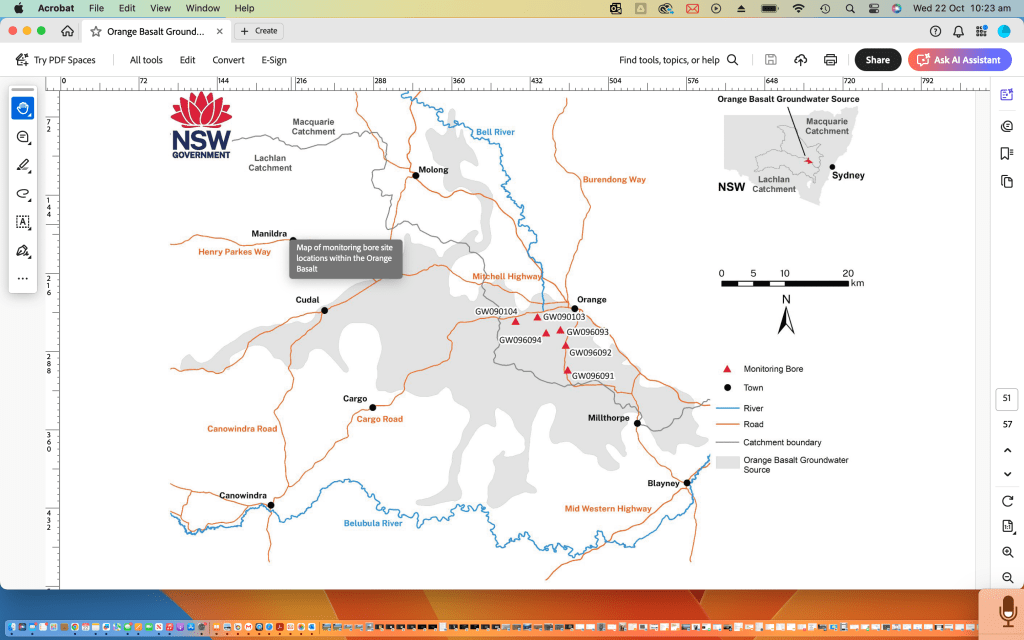Select the hand/selection tool in left toolbar
Viewport: 1024px width, 640px height.
[22, 108]
